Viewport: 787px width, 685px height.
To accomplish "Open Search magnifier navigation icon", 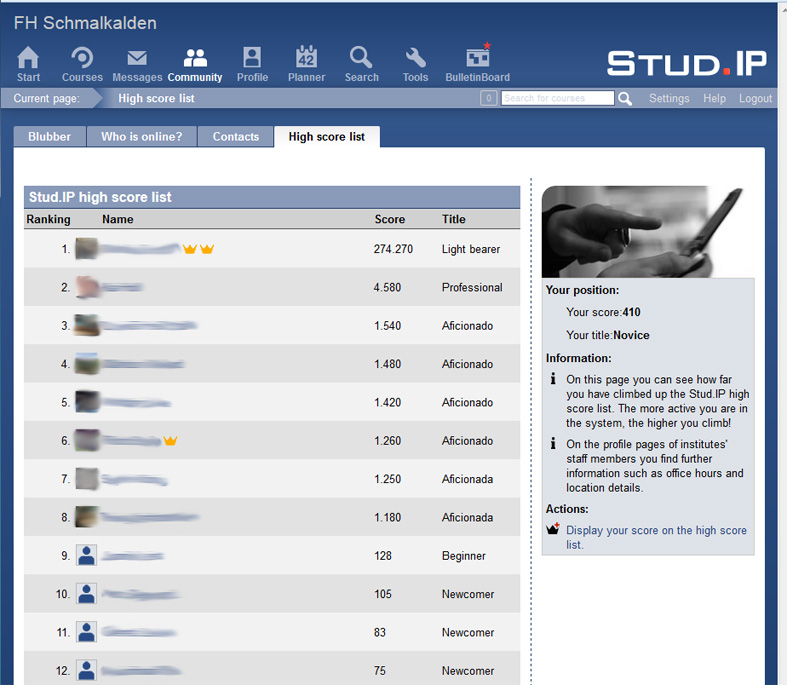I will pos(361,57).
